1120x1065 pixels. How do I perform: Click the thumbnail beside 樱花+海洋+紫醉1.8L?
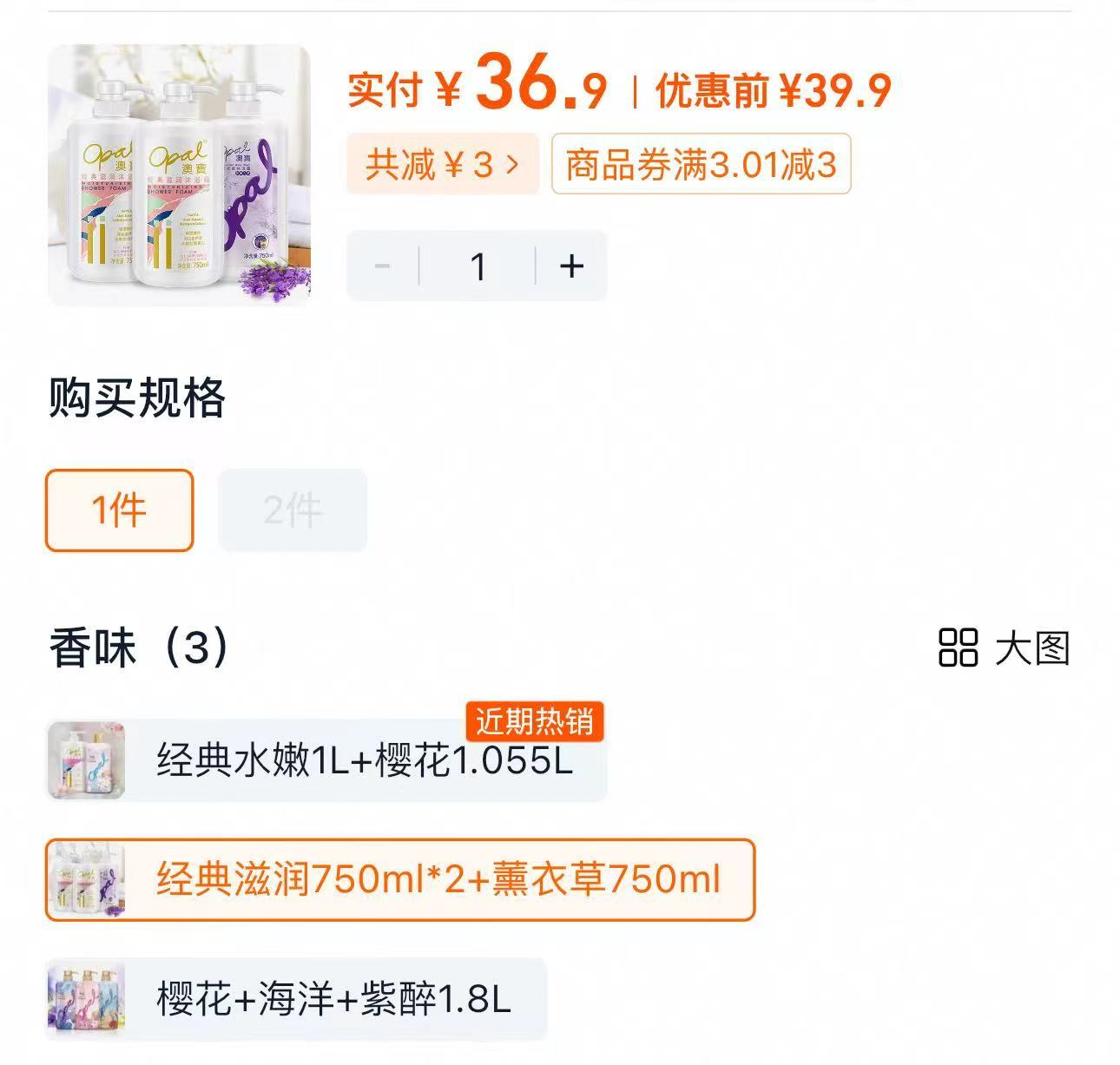coord(85,996)
